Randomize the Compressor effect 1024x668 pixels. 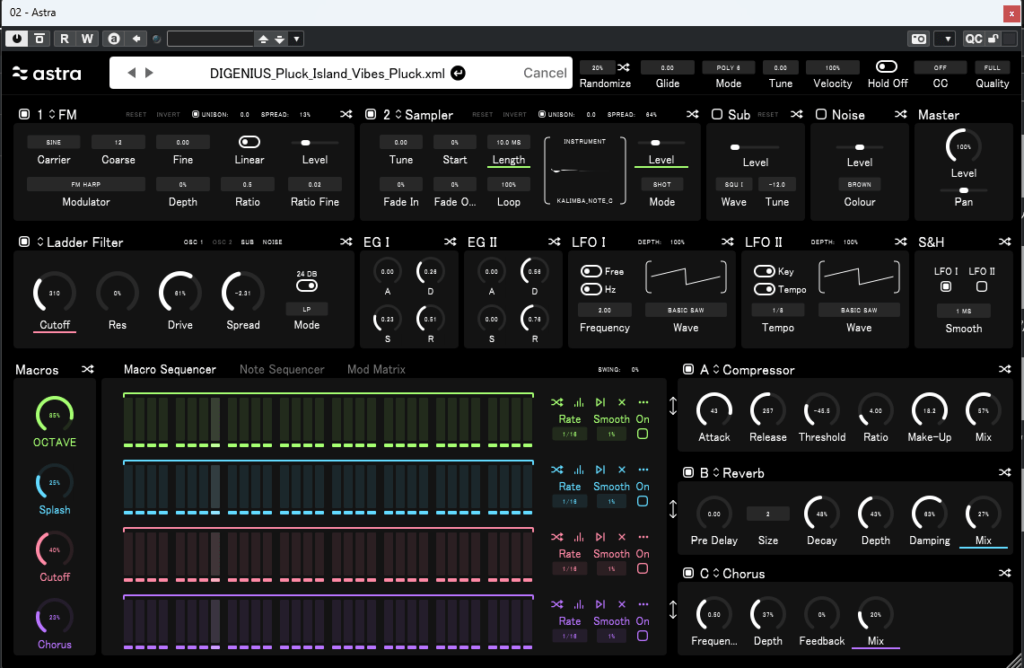pos(1004,369)
